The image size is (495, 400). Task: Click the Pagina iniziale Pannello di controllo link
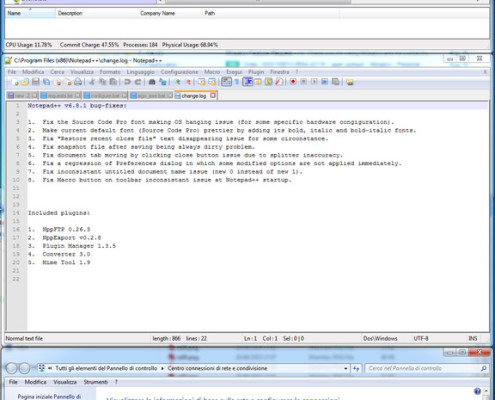49,397
